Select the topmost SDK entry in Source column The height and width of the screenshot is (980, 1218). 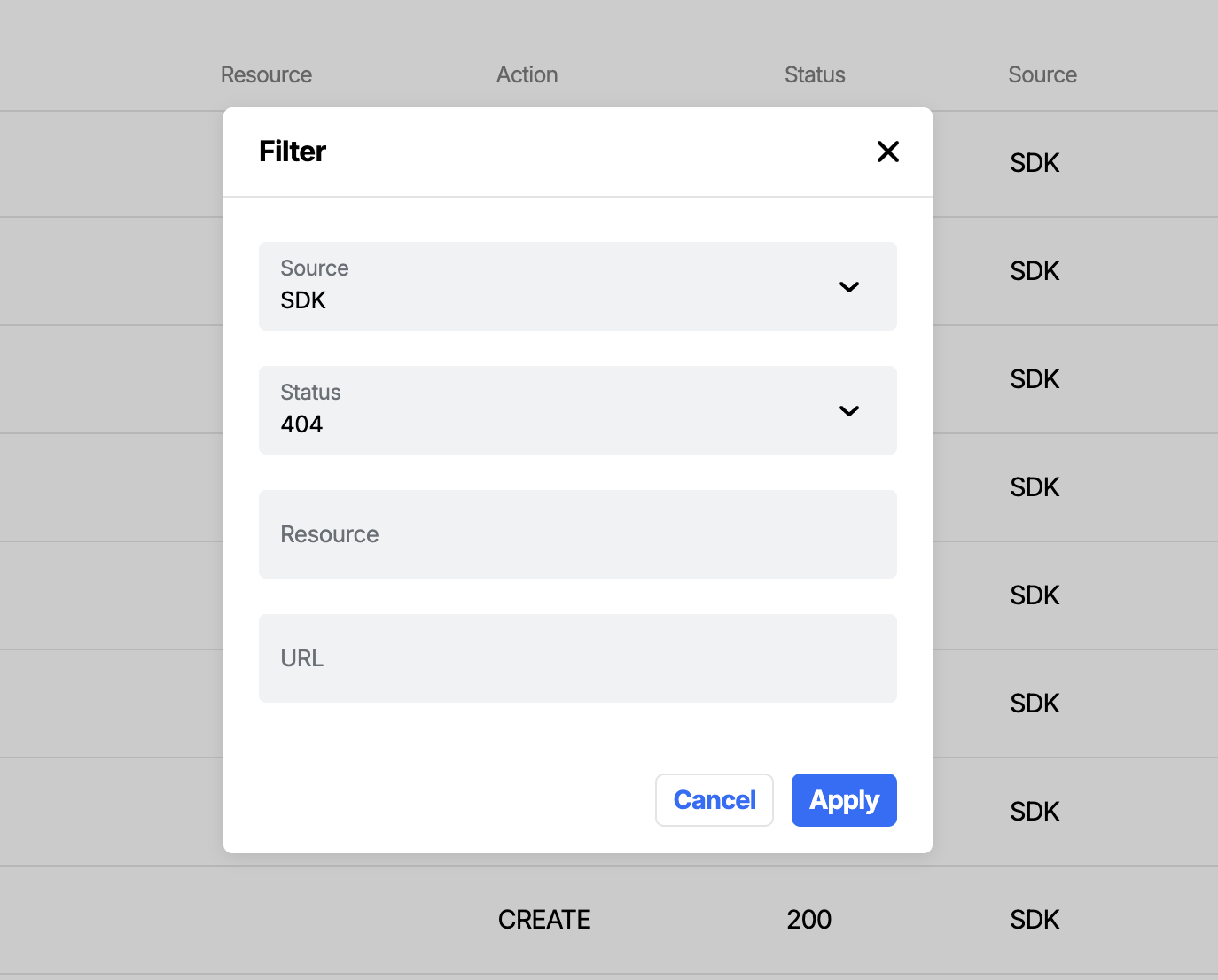(x=1034, y=162)
